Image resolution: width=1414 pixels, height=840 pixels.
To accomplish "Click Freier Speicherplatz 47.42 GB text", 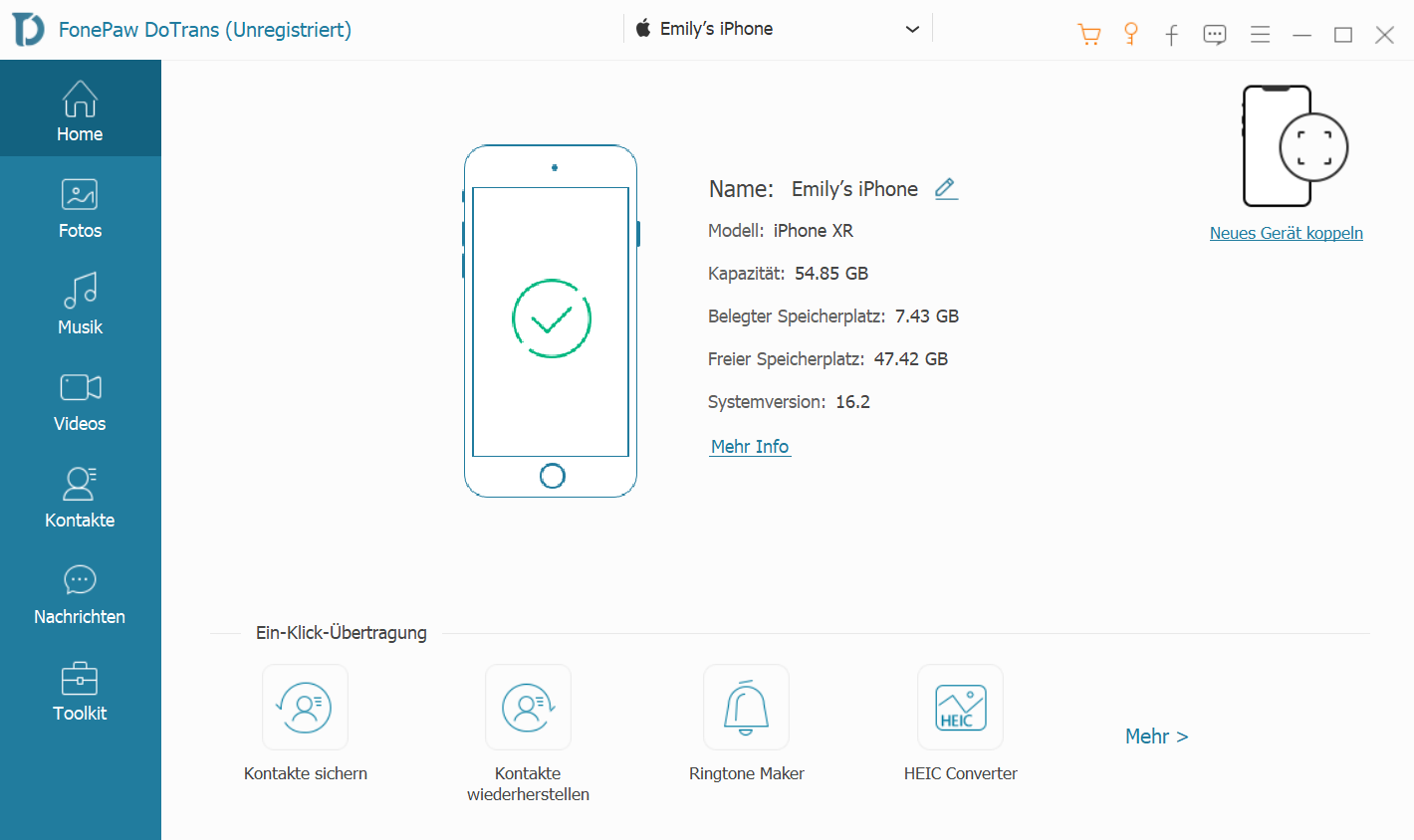I will coord(827,359).
